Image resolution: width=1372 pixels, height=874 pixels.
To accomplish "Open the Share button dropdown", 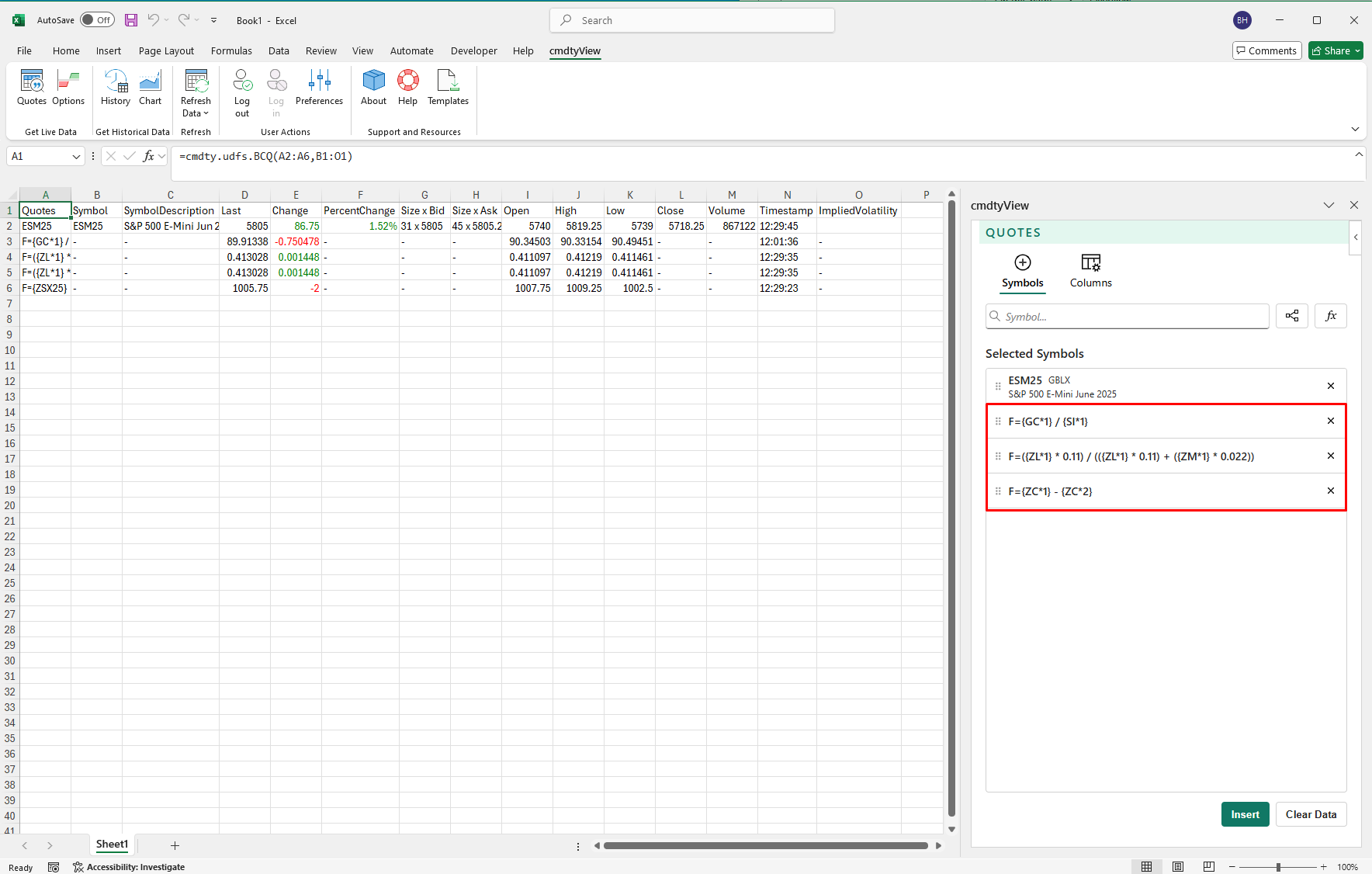I will click(x=1358, y=50).
